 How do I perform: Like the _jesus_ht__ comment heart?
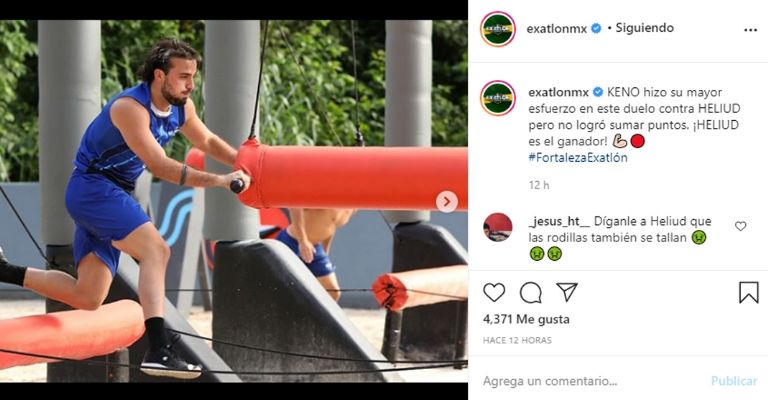(741, 226)
